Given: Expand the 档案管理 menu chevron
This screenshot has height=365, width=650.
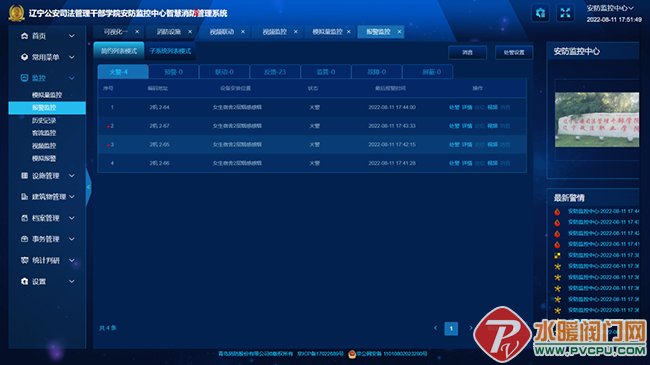Looking at the screenshot, I should [x=72, y=218].
